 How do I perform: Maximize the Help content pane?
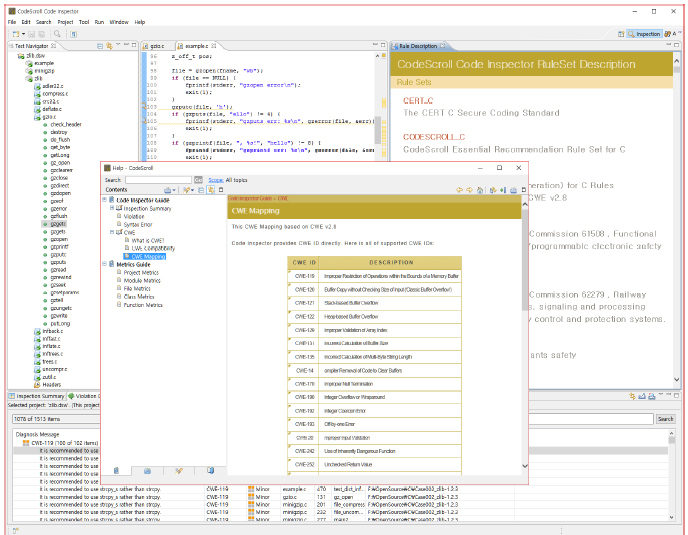pyautogui.click(x=523, y=190)
